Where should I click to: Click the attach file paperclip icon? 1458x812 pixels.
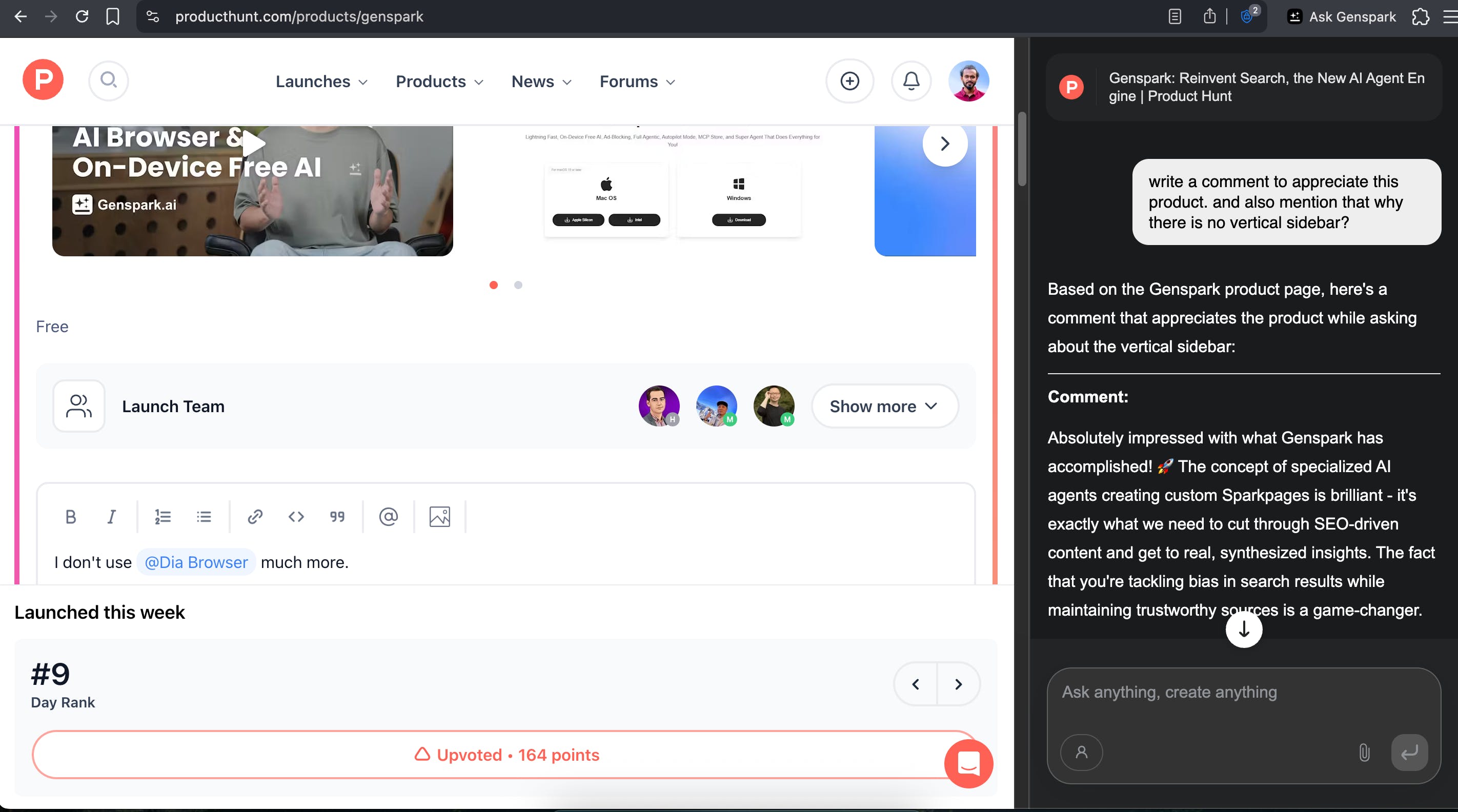click(x=1364, y=752)
